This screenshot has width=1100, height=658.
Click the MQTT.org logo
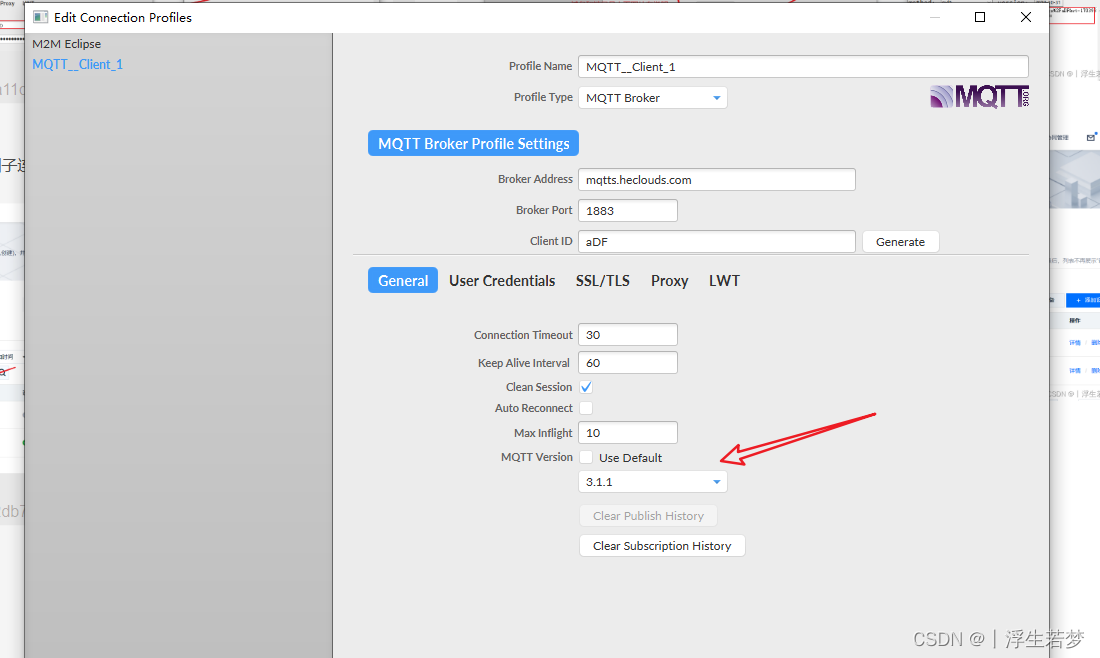point(979,97)
